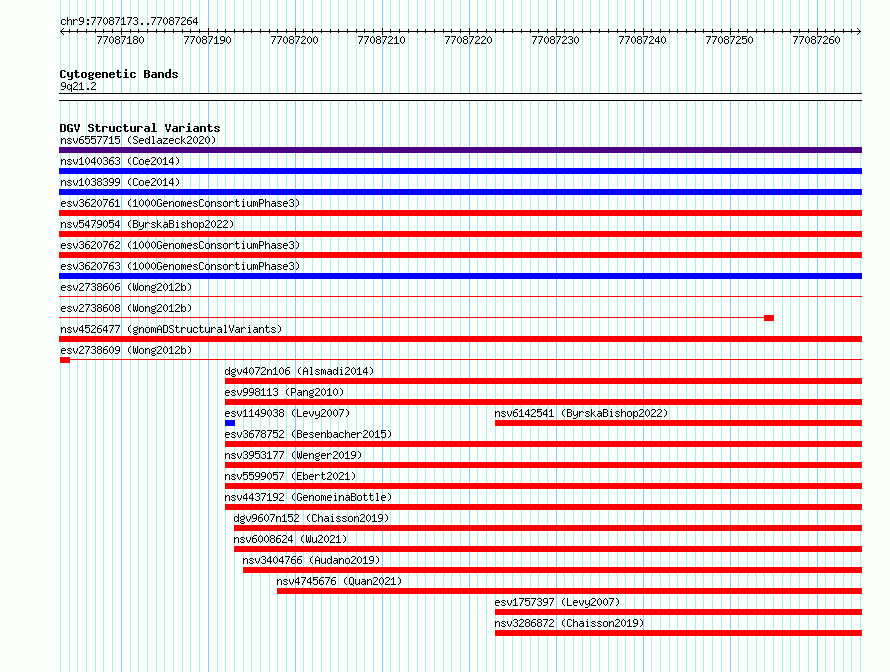
Task: Select esv2738609 (Wong2012b) label
Action: click(126, 350)
